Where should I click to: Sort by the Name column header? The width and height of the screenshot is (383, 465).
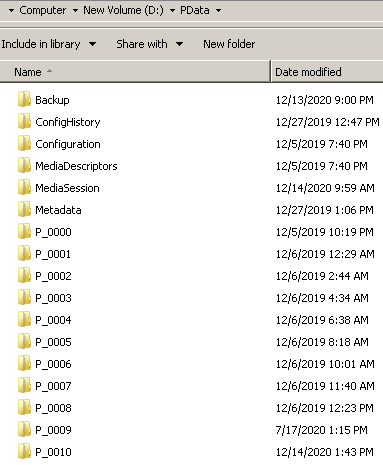pyautogui.click(x=135, y=72)
